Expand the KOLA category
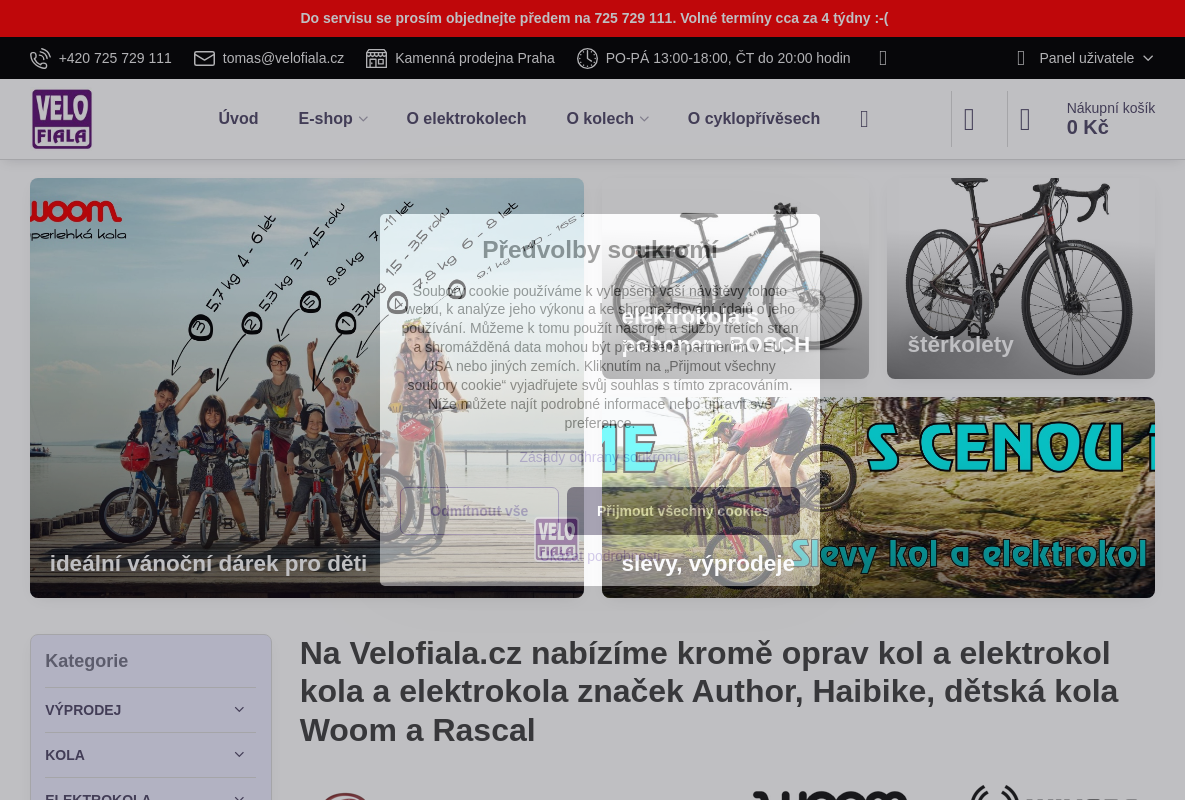Screen dimensions: 1200x800 pyautogui.click(x=239, y=754)
